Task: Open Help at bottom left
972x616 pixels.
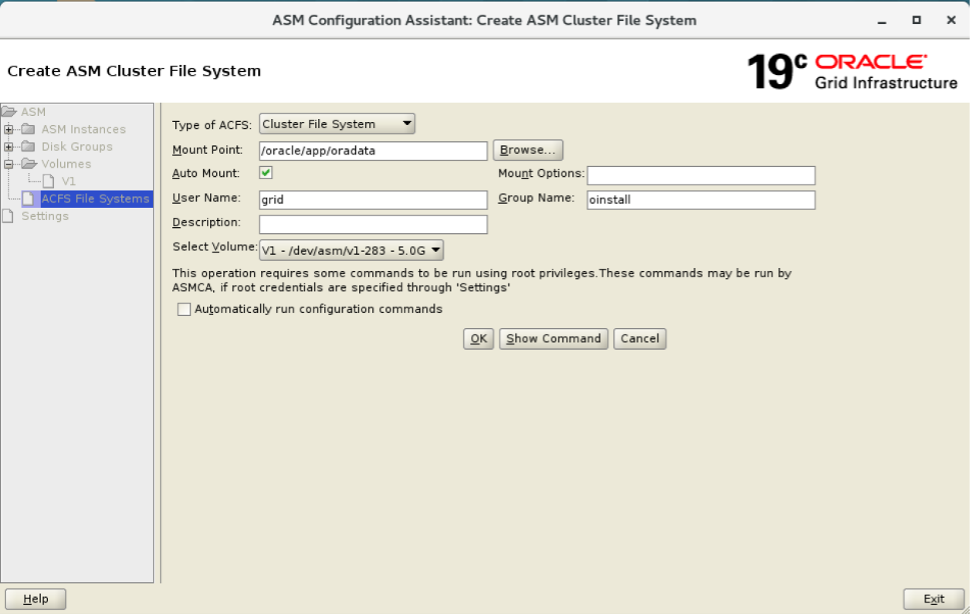Action: click(x=35, y=599)
